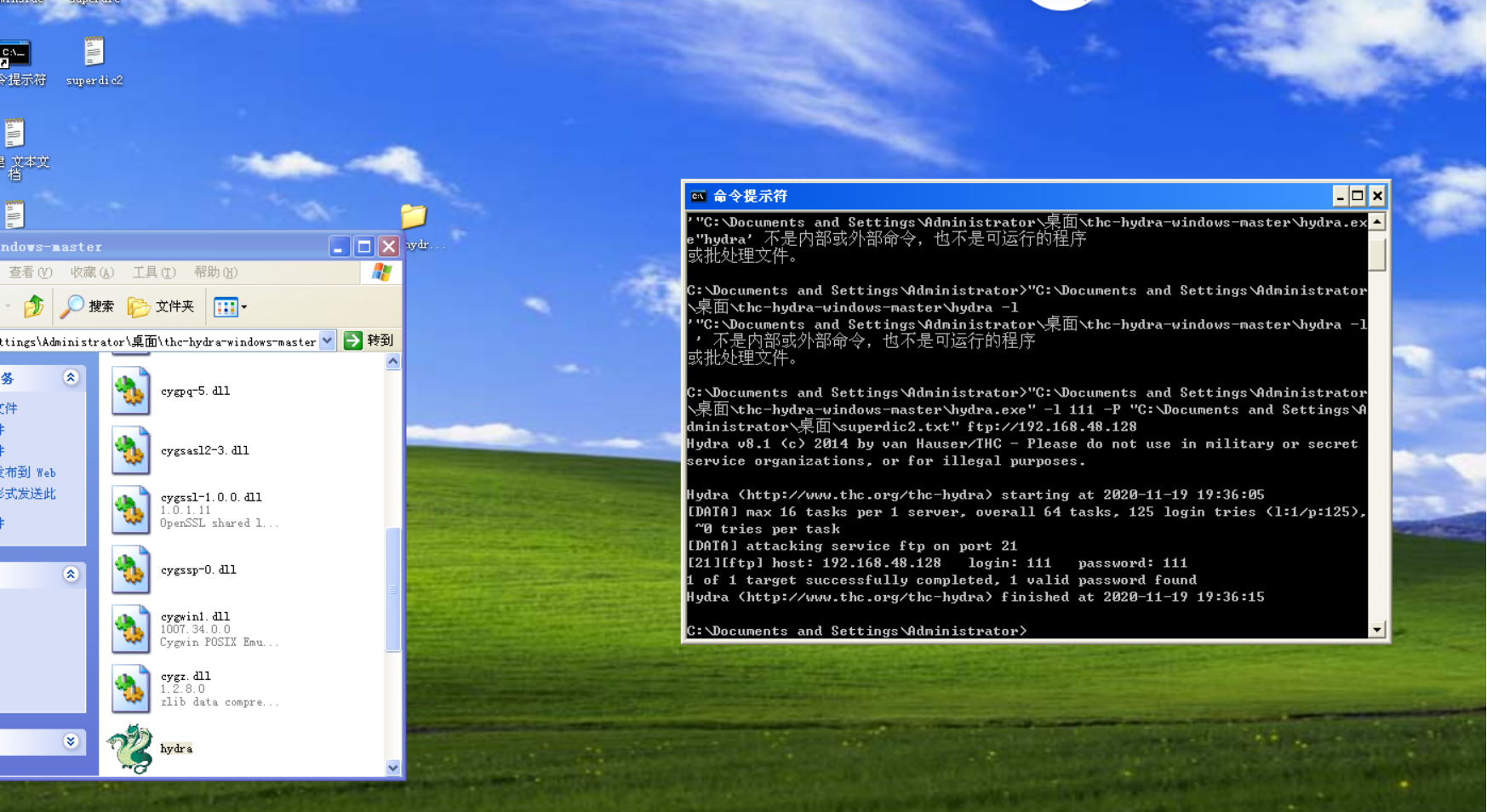Click the Explorer address bar path field
This screenshot has width=1487, height=812.
158,341
